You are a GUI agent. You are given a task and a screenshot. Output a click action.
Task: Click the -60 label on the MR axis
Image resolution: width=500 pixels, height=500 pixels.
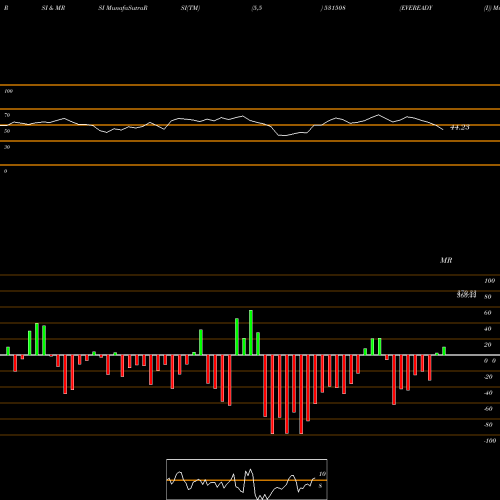[x=488, y=409]
